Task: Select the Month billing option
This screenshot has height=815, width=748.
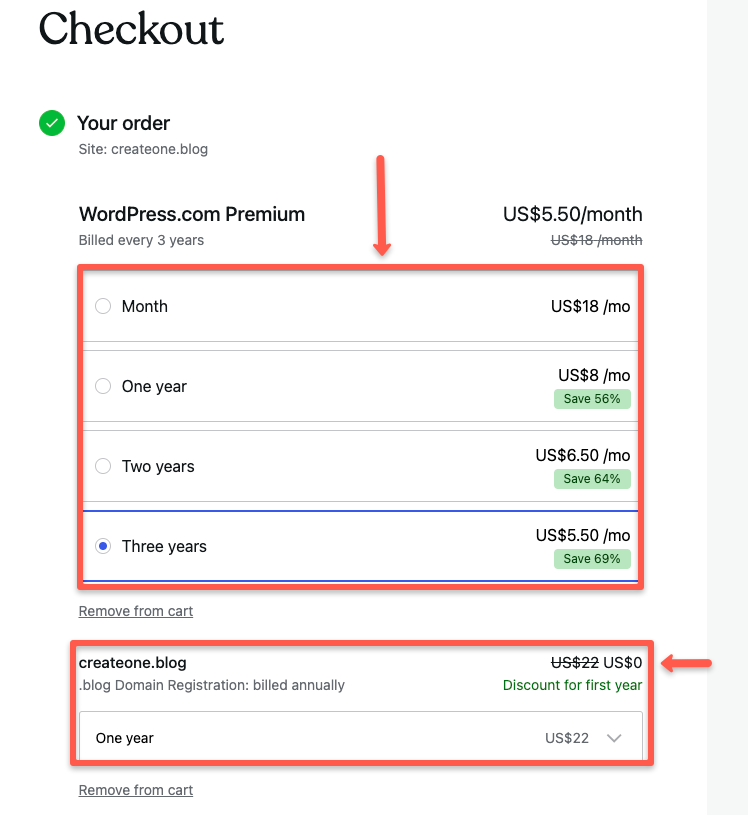Action: click(102, 306)
